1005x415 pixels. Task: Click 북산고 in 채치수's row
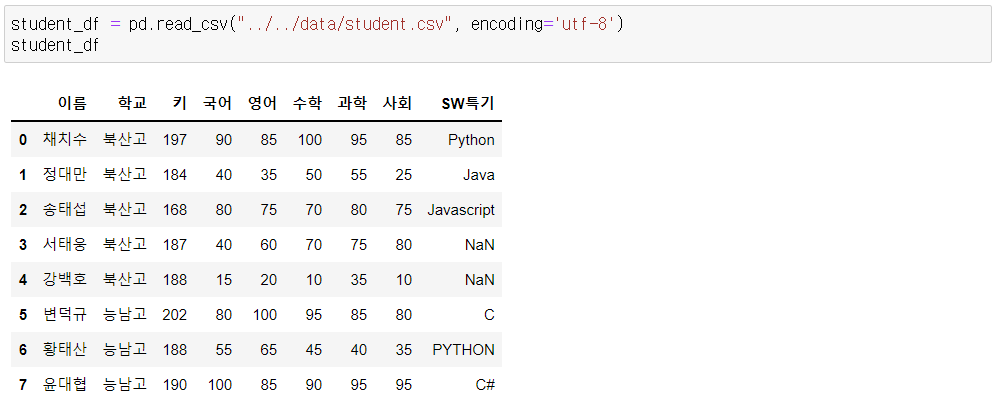point(125,139)
